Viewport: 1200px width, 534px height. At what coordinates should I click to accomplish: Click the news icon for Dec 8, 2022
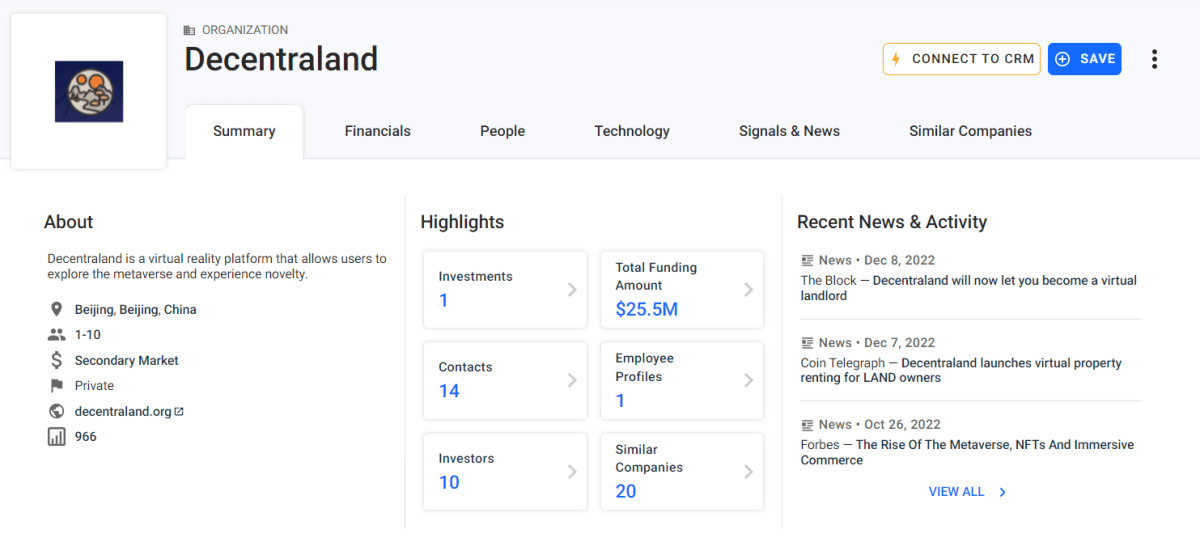(807, 260)
